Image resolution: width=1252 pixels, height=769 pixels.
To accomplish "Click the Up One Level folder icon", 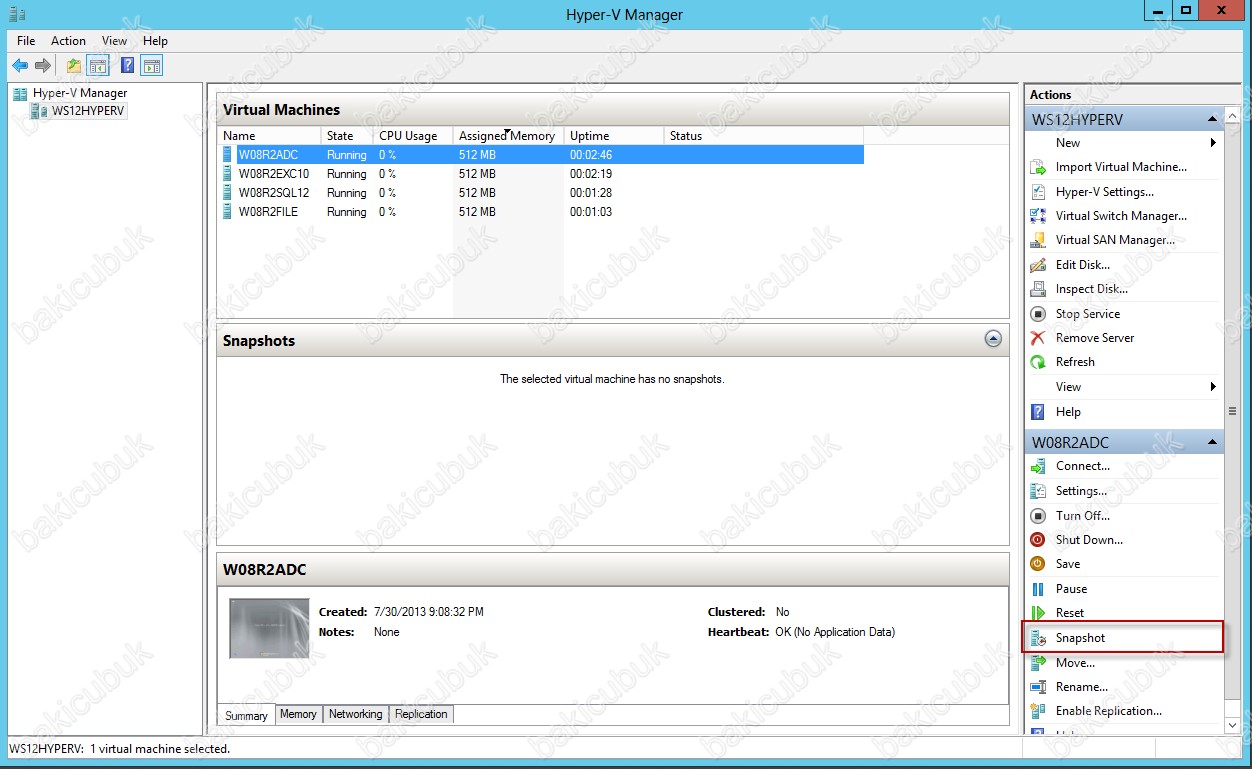I will coord(74,66).
